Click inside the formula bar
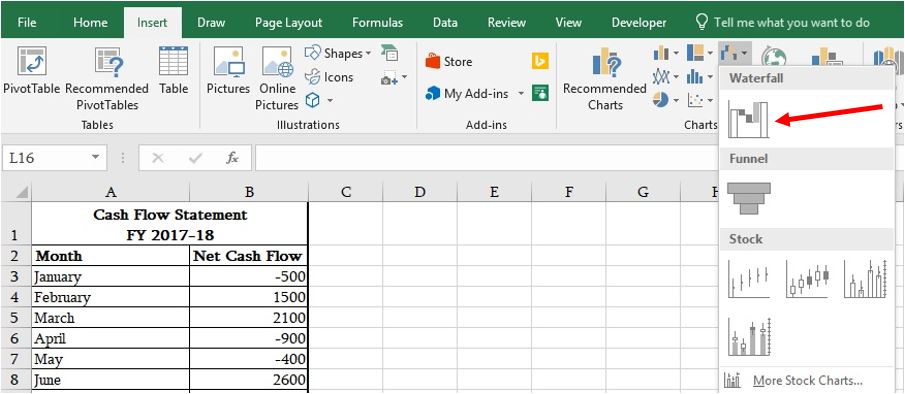 pyautogui.click(x=486, y=157)
